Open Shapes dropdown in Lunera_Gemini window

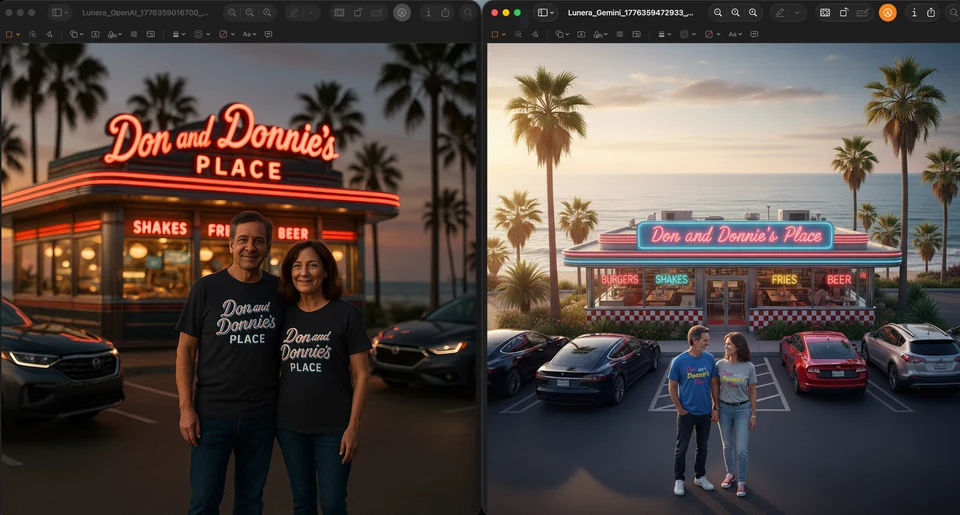click(562, 34)
